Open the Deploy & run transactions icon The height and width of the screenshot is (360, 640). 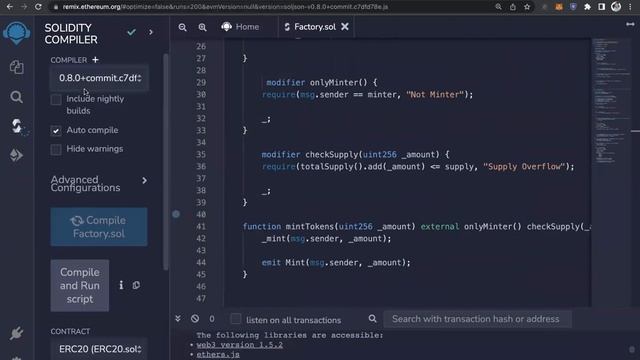[x=16, y=155]
